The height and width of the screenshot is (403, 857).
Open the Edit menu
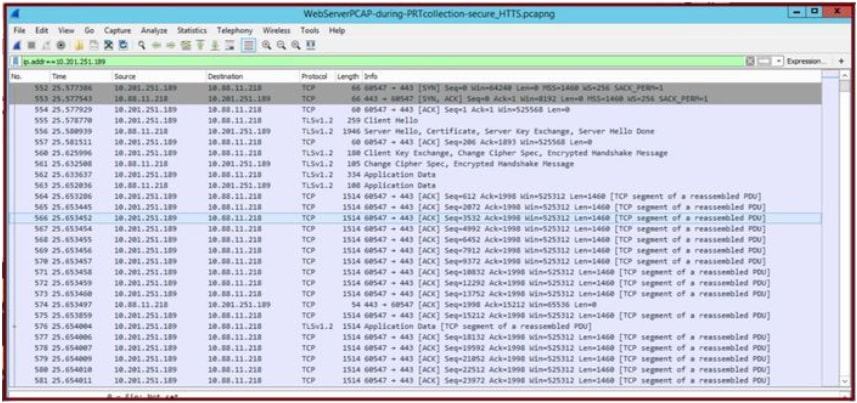[x=42, y=31]
